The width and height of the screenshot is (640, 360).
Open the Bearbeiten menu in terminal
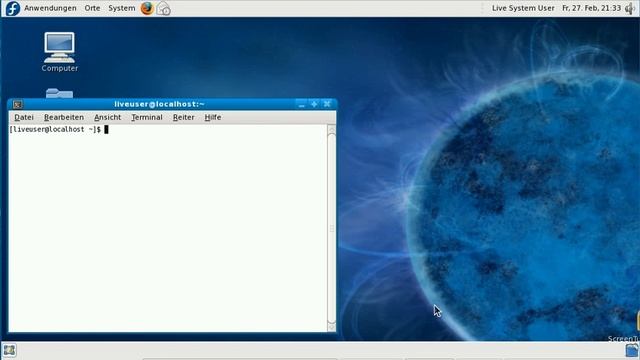coord(64,117)
